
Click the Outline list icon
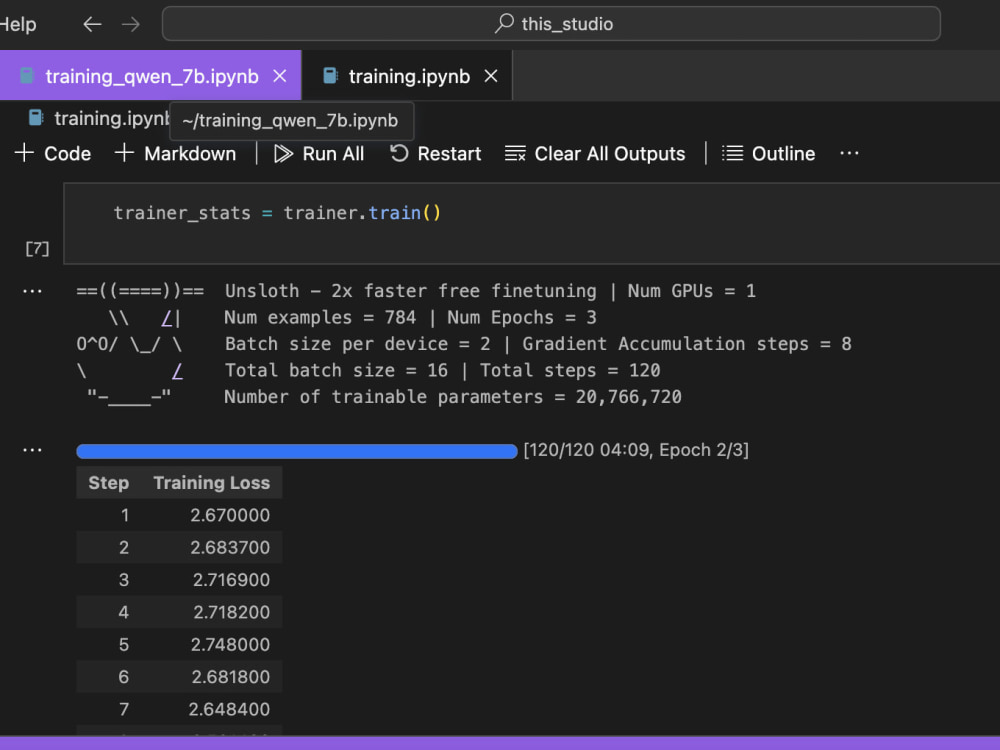pos(732,154)
